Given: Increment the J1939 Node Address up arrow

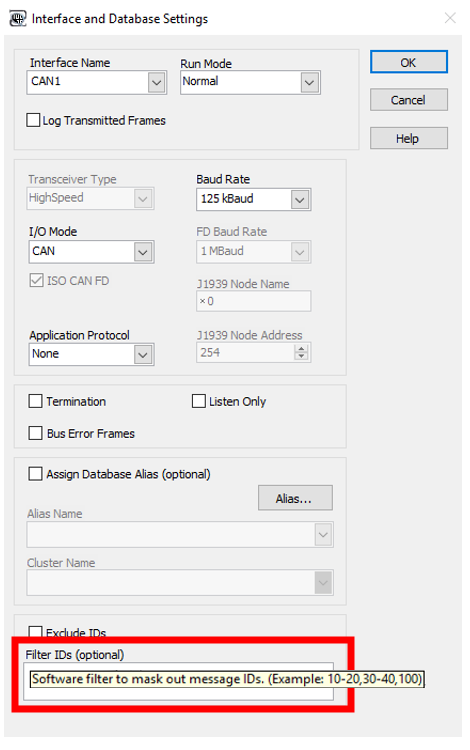Looking at the screenshot, I should click(301, 349).
